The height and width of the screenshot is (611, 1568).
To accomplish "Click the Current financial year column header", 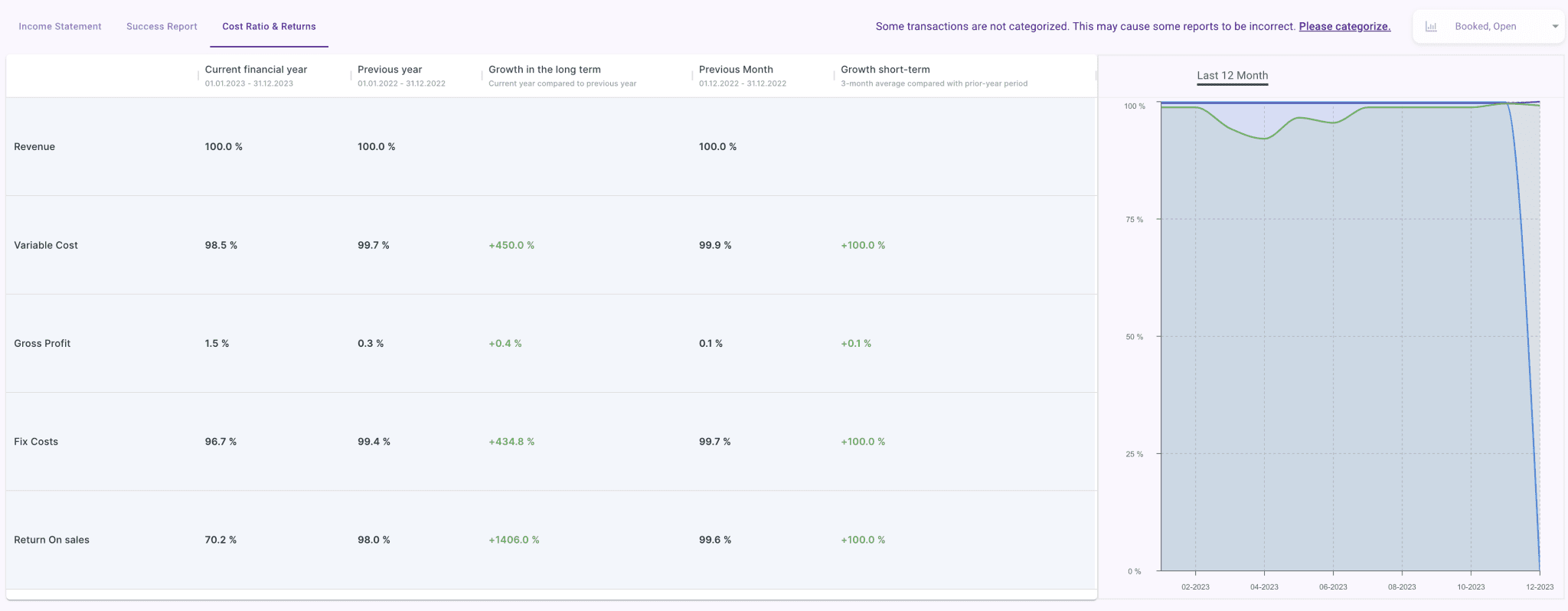I will pos(256,70).
